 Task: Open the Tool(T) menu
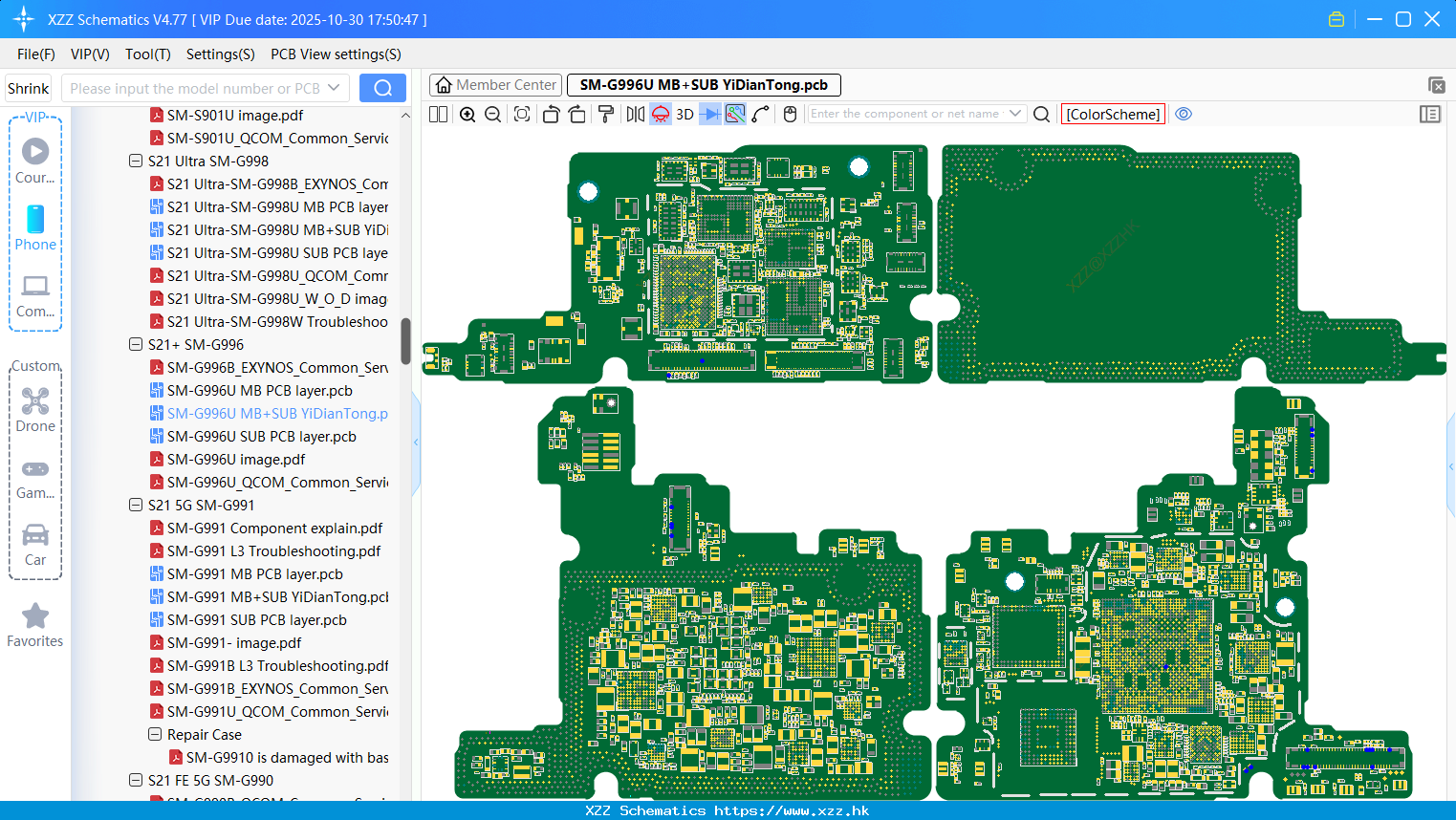point(148,54)
